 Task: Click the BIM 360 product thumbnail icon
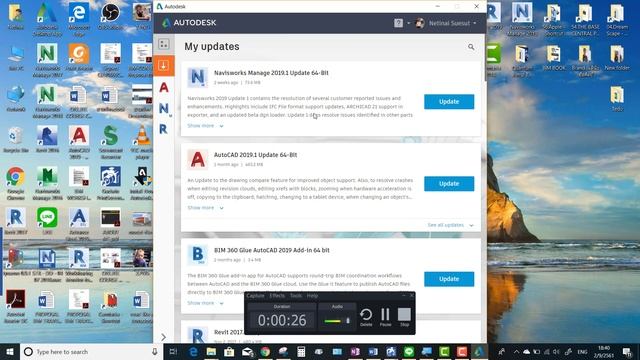pyautogui.click(x=198, y=254)
